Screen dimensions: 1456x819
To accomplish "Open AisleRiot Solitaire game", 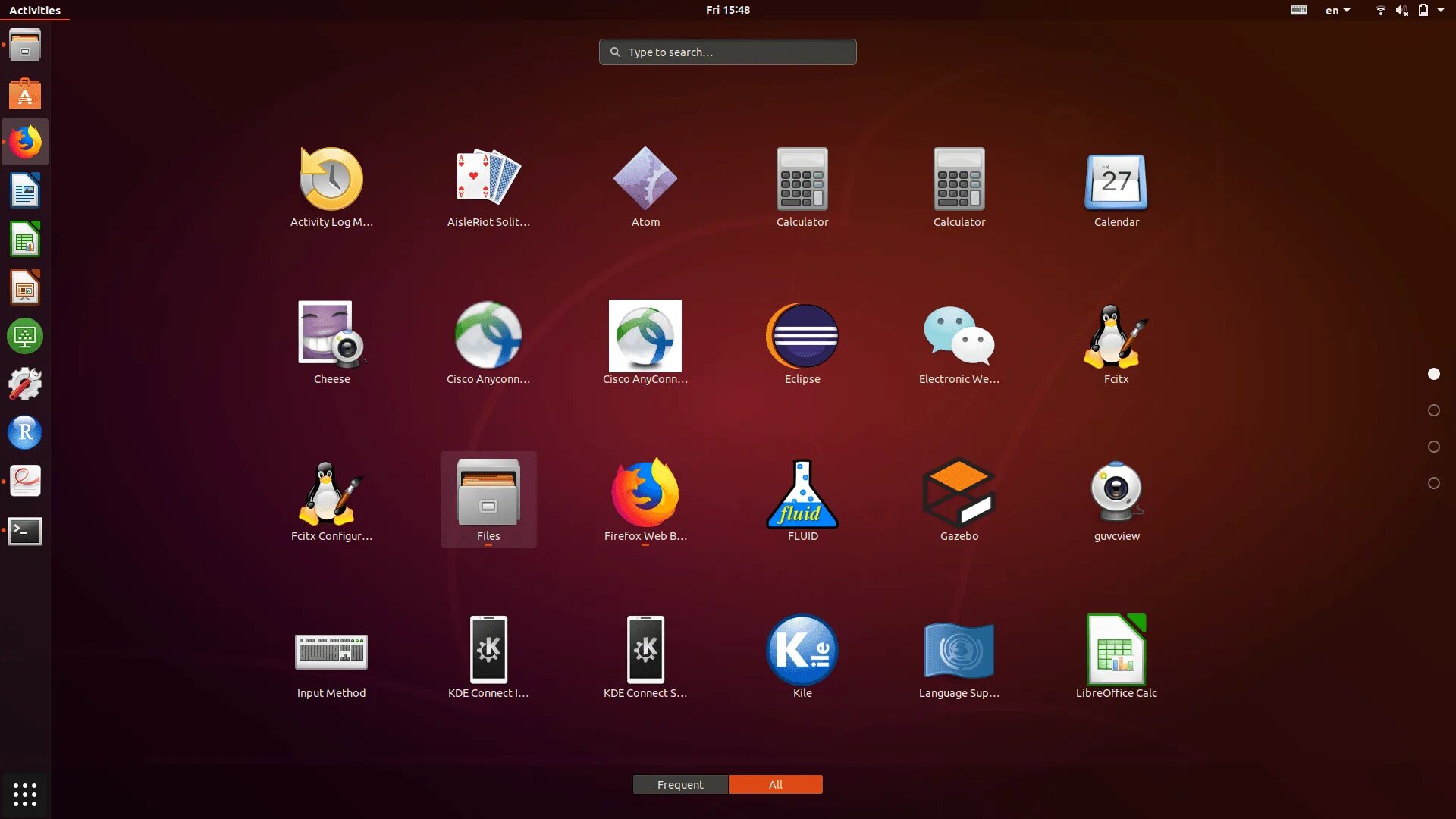I will pyautogui.click(x=488, y=180).
